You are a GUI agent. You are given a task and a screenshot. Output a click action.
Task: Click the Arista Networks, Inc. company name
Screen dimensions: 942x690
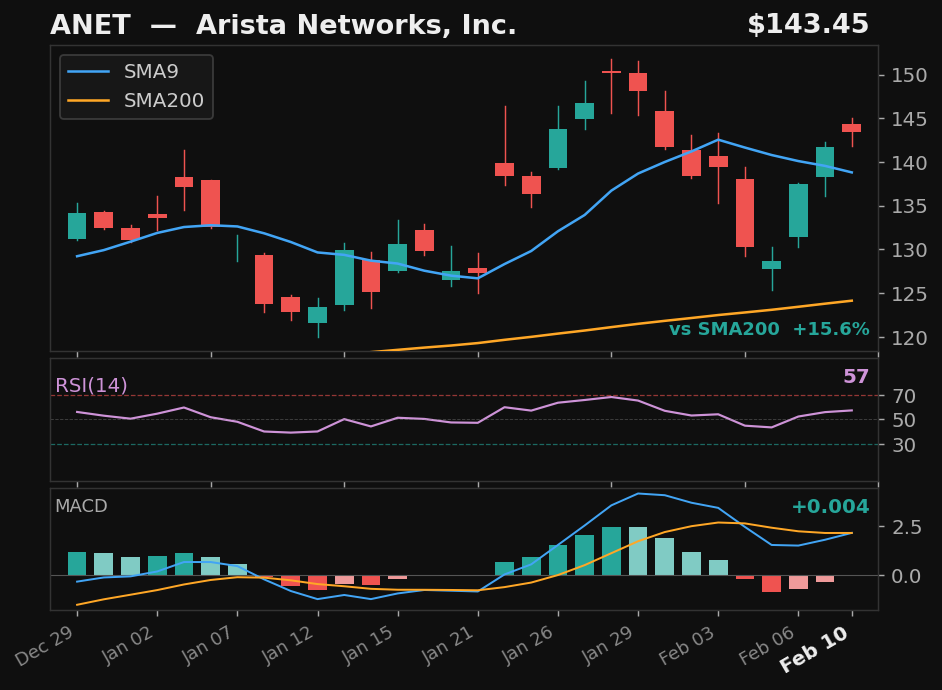356,25
